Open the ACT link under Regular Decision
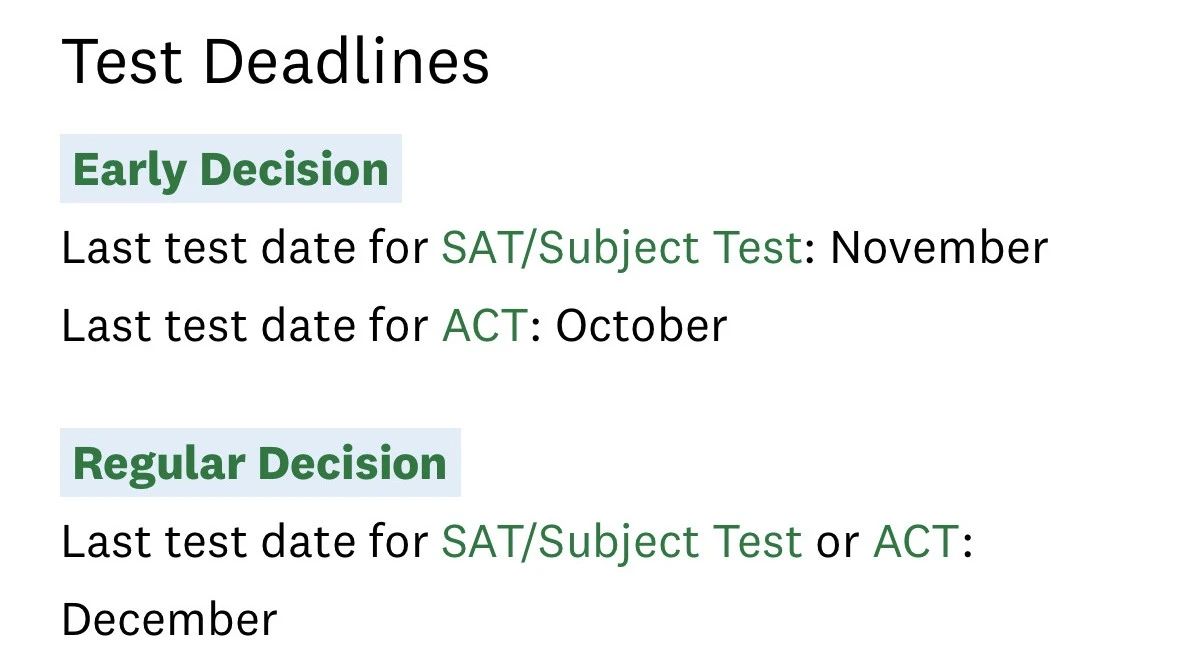 (x=917, y=541)
